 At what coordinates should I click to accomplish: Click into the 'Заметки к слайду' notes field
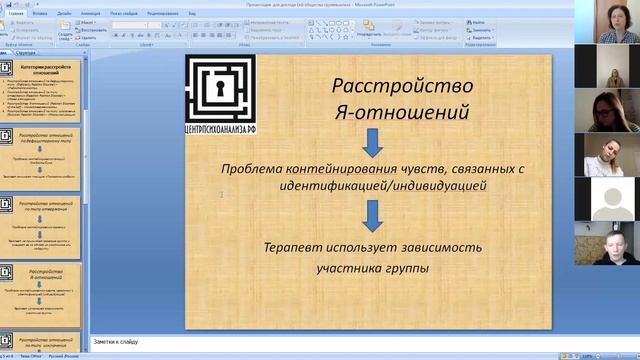364,343
